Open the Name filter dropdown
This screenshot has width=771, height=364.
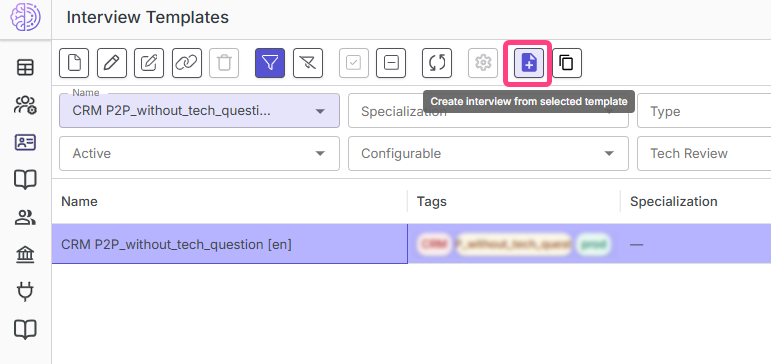(x=199, y=111)
